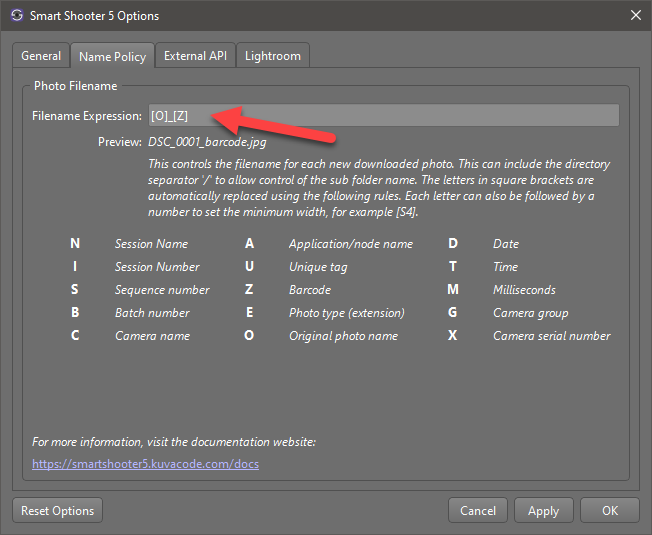Cancel the options dialog
Image resolution: width=652 pixels, height=535 pixels.
[x=478, y=510]
